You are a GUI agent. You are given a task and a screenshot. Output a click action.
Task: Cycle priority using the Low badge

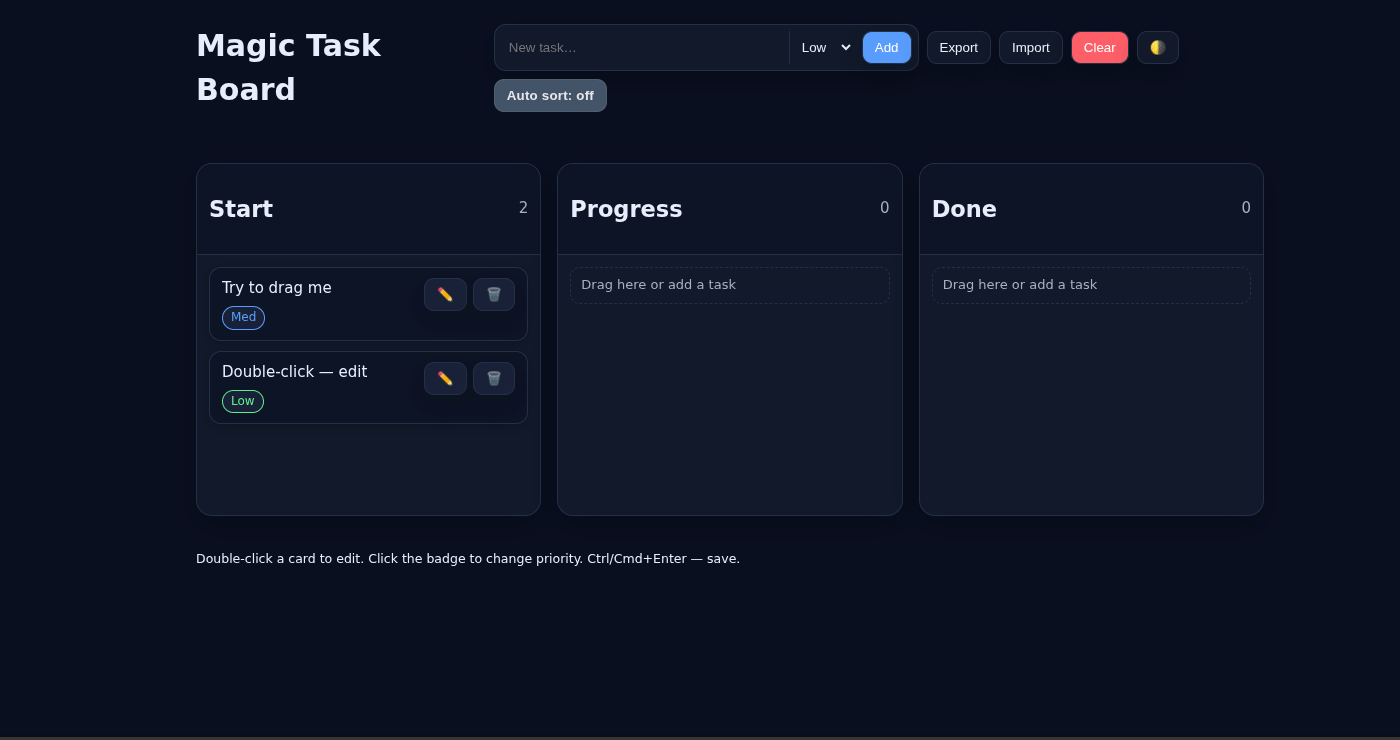pos(243,402)
